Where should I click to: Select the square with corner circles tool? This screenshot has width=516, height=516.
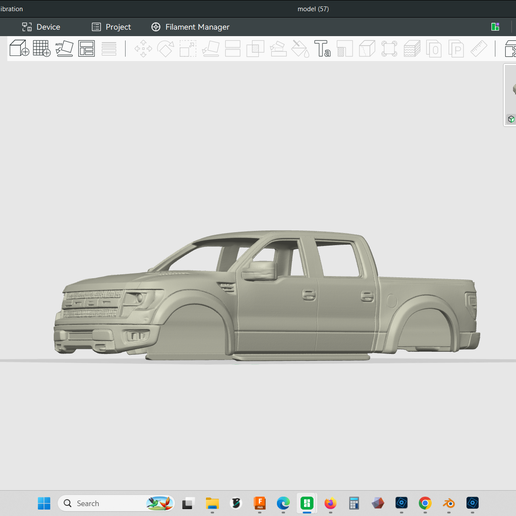point(389,49)
